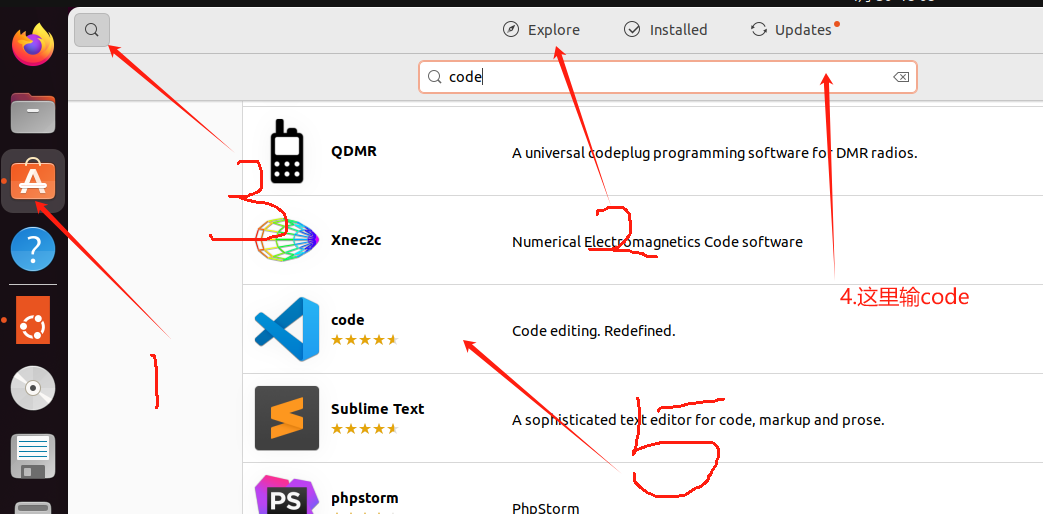
Task: Click Ubuntu Software icon in the dock
Action: click(33, 181)
